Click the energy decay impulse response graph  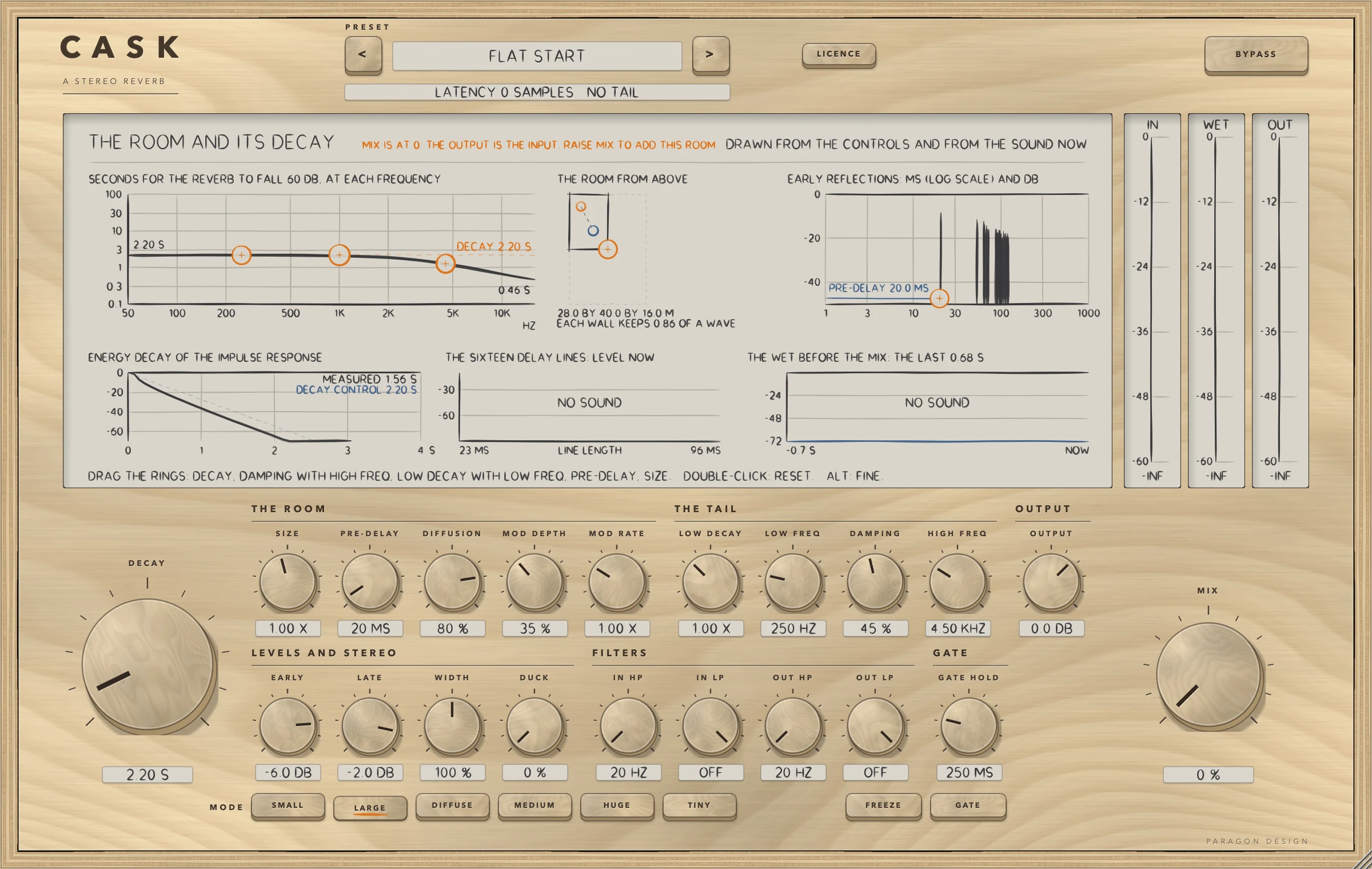274,407
